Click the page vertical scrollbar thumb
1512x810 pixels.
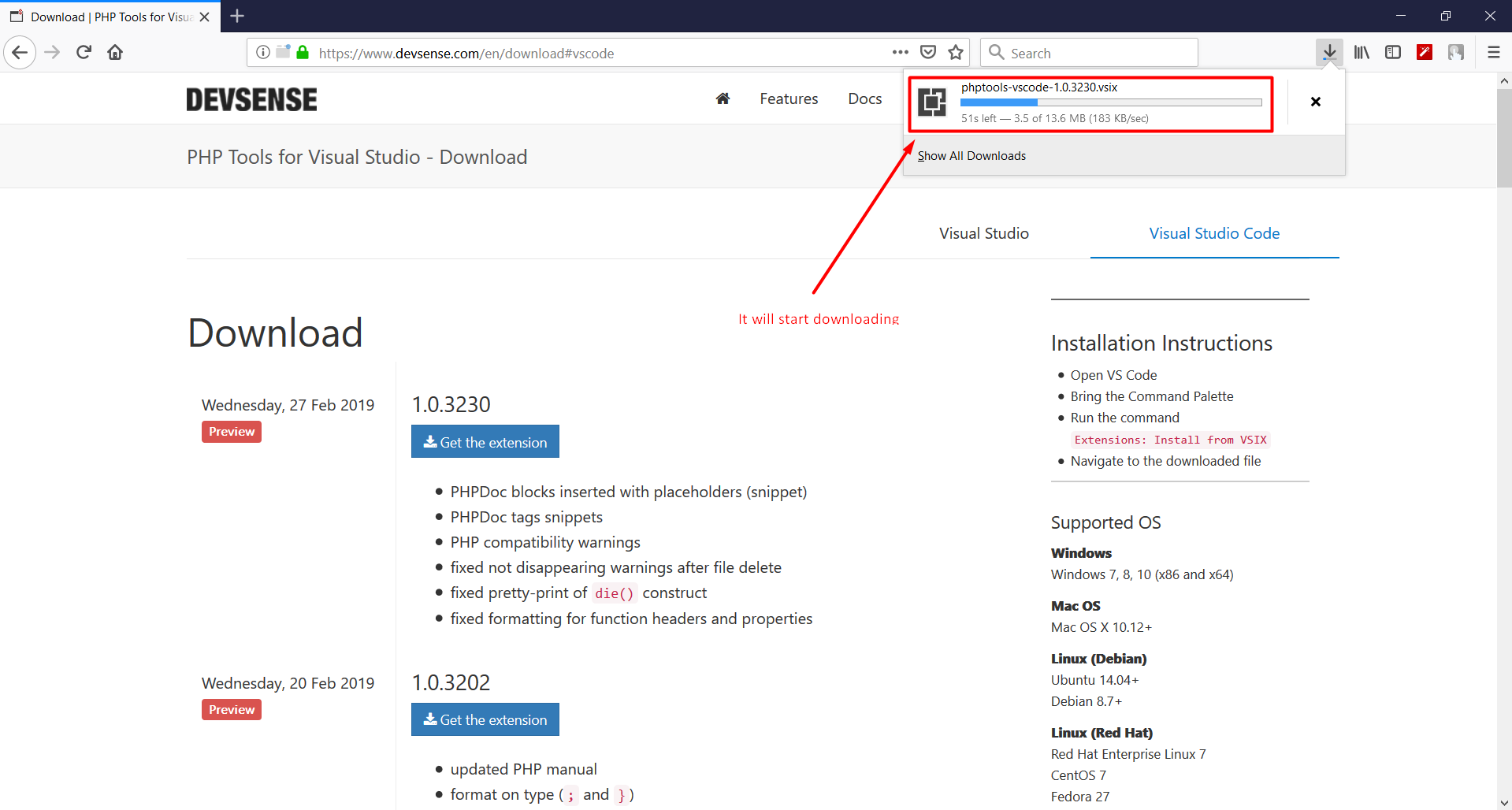(x=1504, y=139)
